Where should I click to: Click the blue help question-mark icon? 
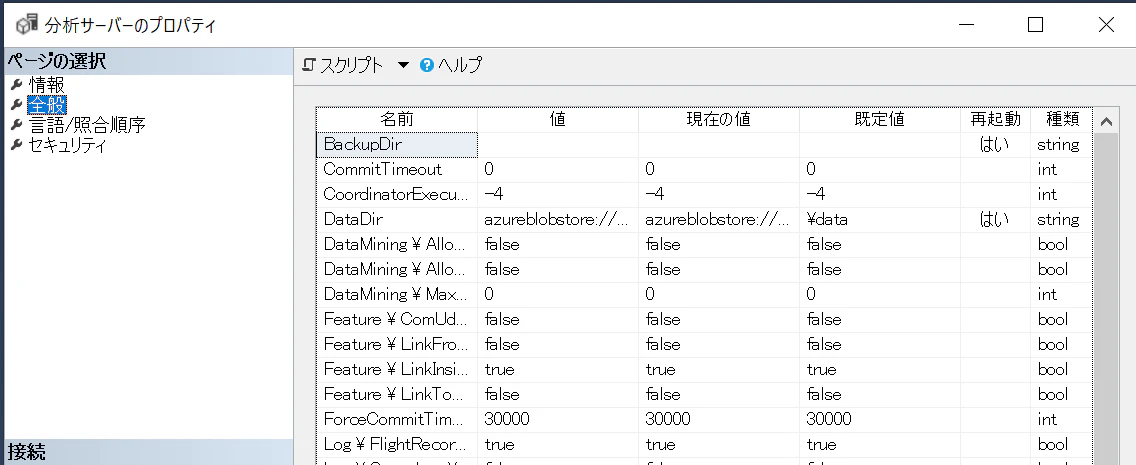[x=427, y=65]
